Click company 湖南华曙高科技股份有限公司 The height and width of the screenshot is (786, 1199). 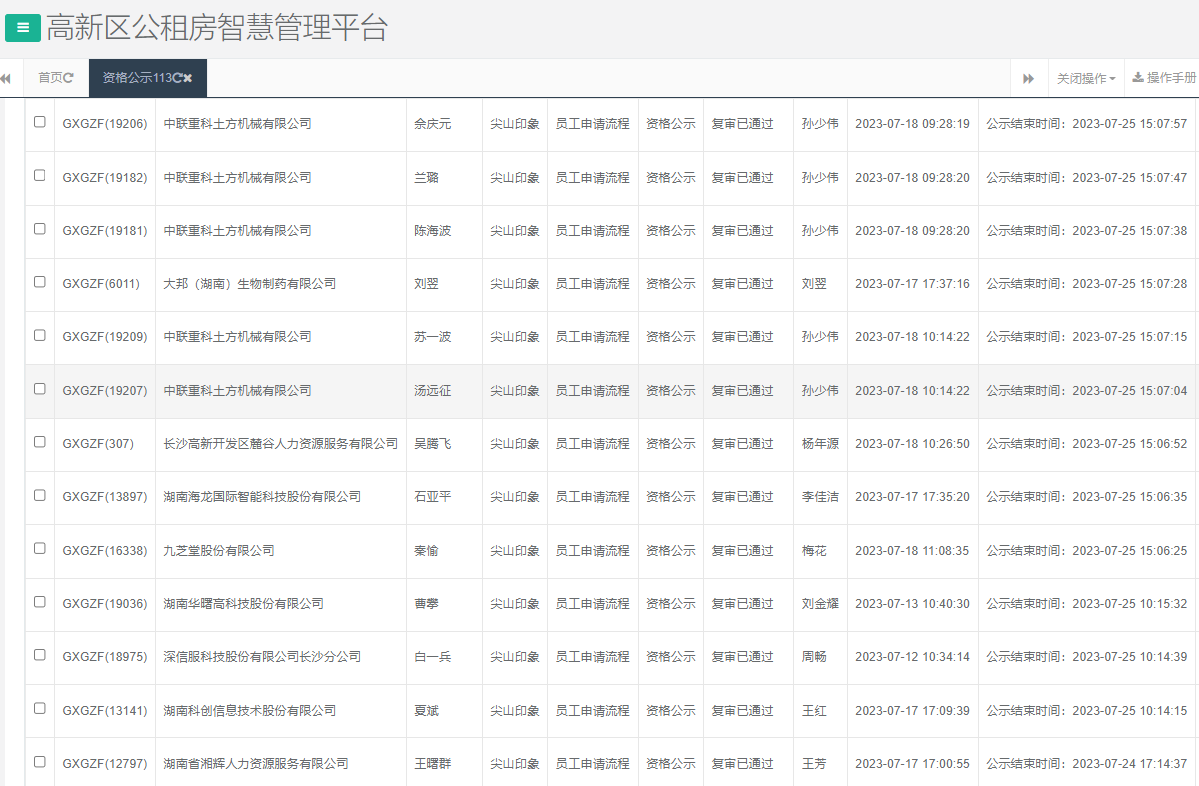(x=243, y=604)
